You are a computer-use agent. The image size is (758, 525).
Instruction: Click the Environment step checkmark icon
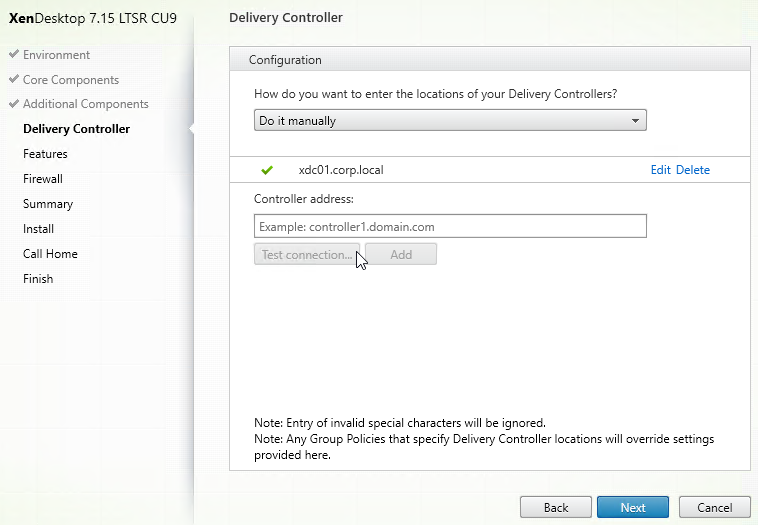[x=14, y=54]
